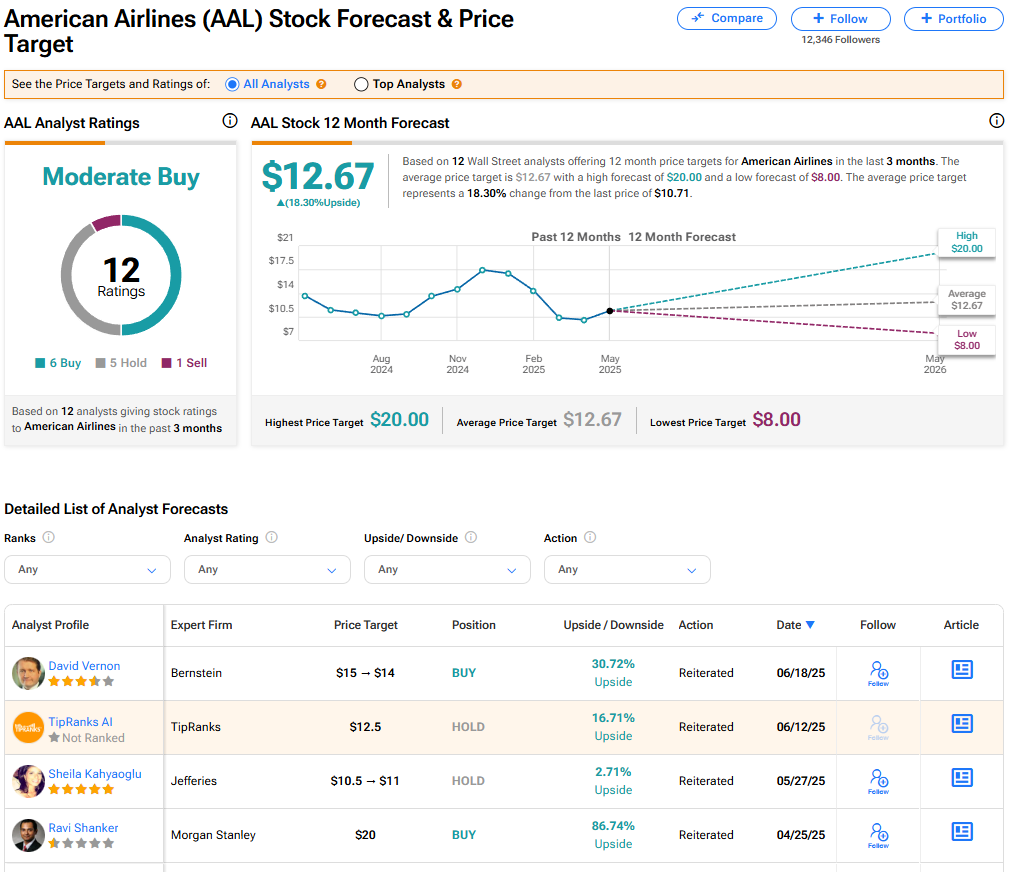Click David Vernon's star rating
The image size is (1019, 872).
[x=81, y=681]
